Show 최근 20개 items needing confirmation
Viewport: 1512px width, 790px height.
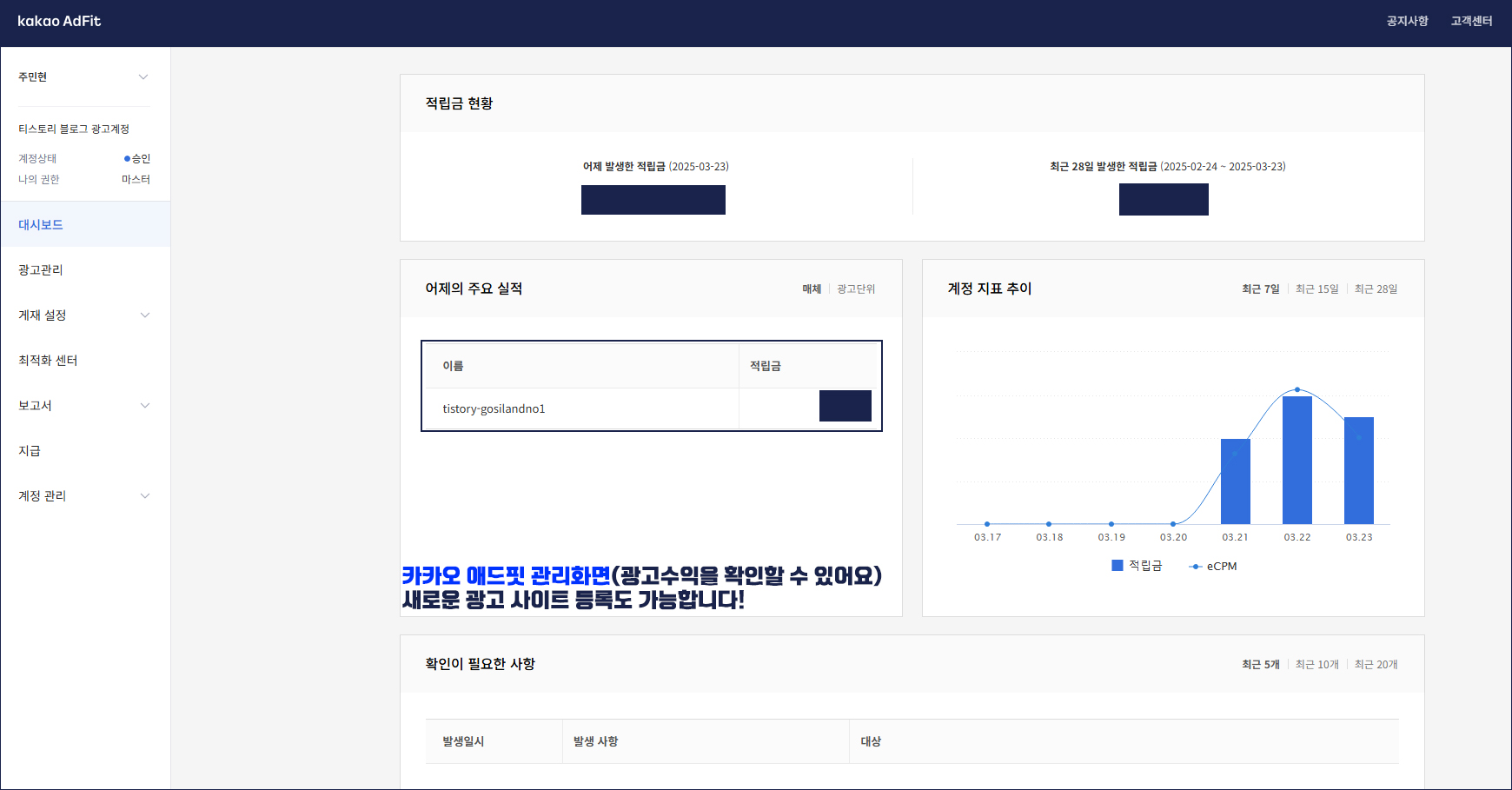[x=1376, y=664]
